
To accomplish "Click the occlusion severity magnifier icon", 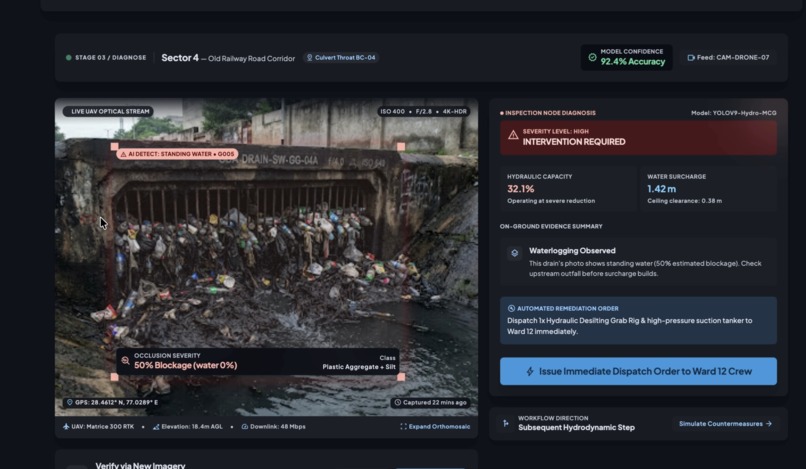I will pyautogui.click(x=125, y=360).
